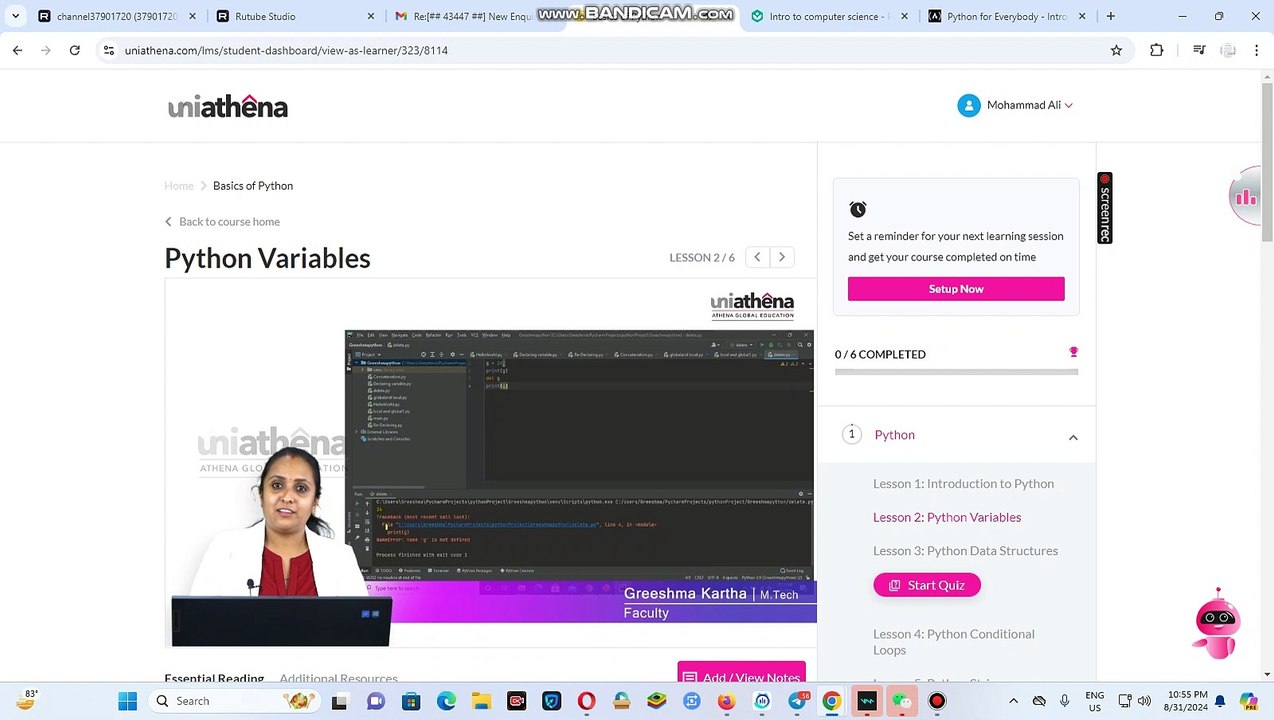Open Lesson 3: Python Data Structures
Viewport: 1274px width, 720px height.
[x=965, y=551]
